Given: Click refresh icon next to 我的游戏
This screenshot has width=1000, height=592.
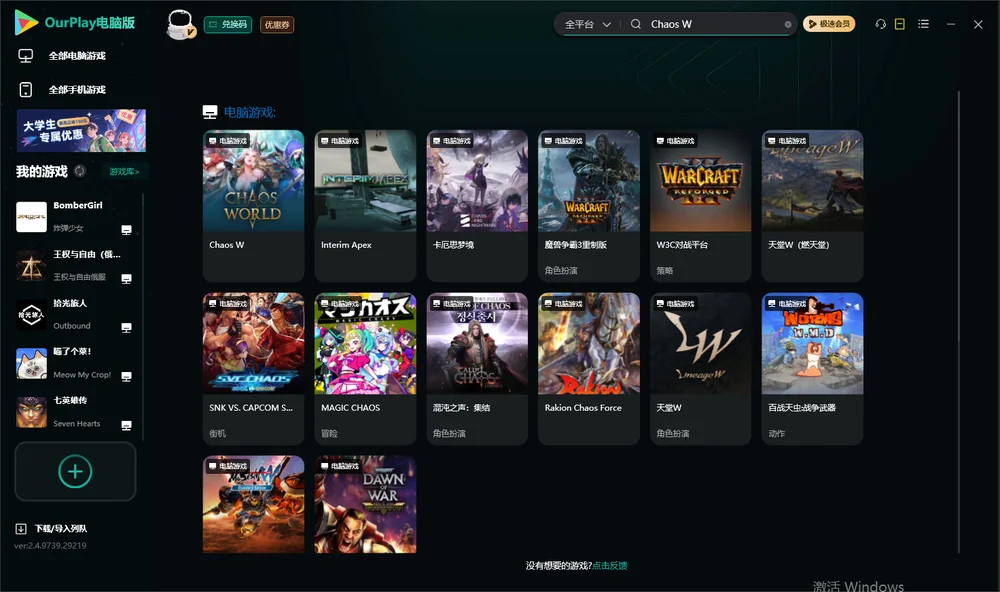Looking at the screenshot, I should click(x=80, y=171).
